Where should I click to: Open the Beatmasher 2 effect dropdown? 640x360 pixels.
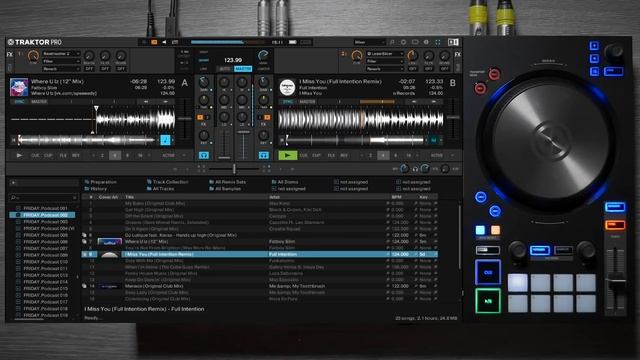tap(61, 53)
